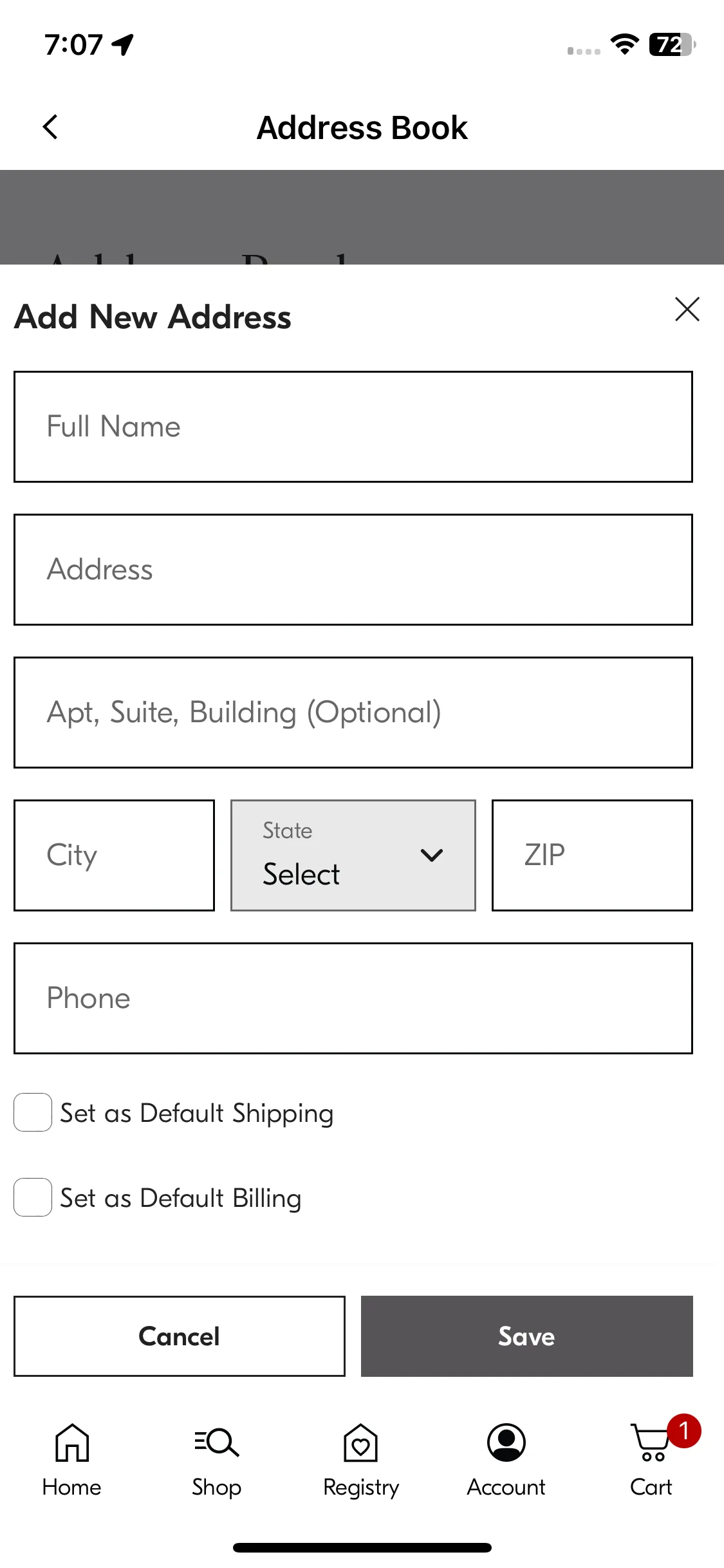Viewport: 724px width, 1568px height.
Task: Focus the Phone field
Action: coord(353,998)
